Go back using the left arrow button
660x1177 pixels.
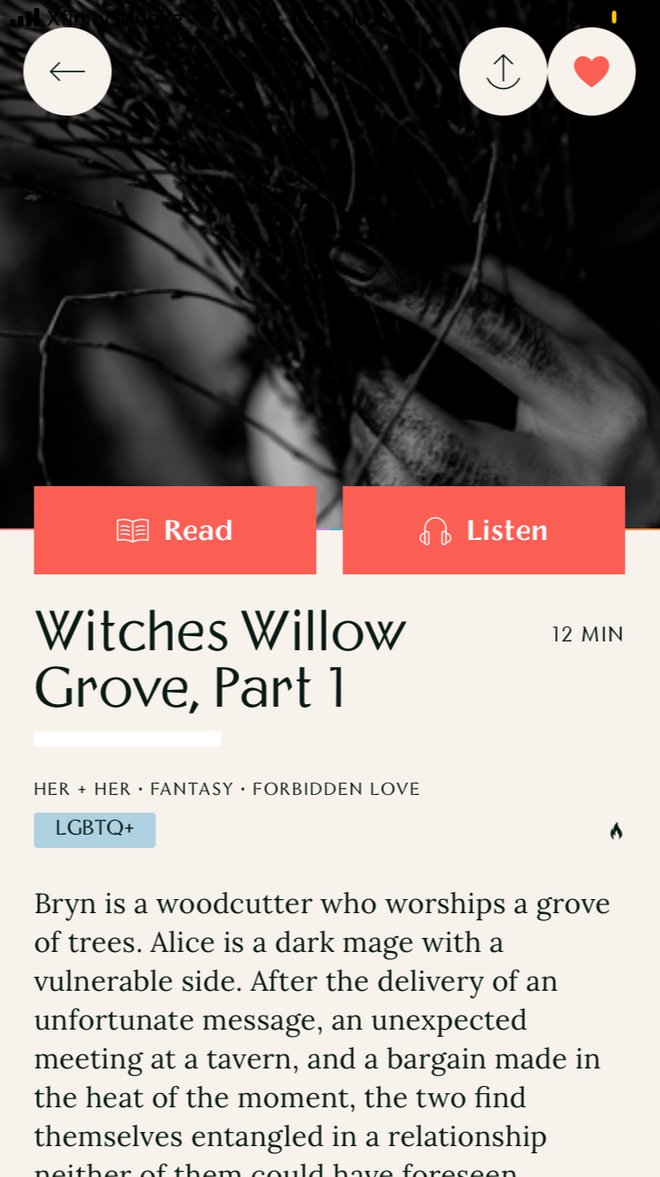[68, 71]
